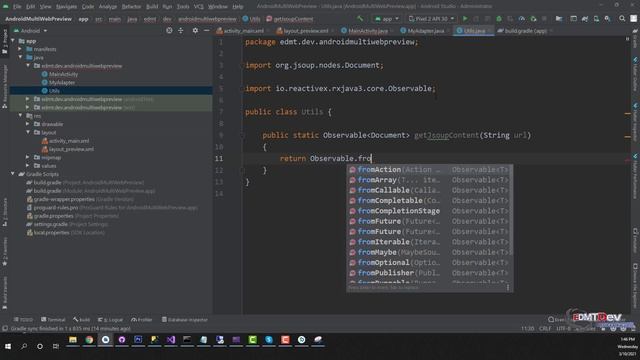This screenshot has height=360, width=640.
Task: Open the Refactor menu
Action: click(131, 7)
